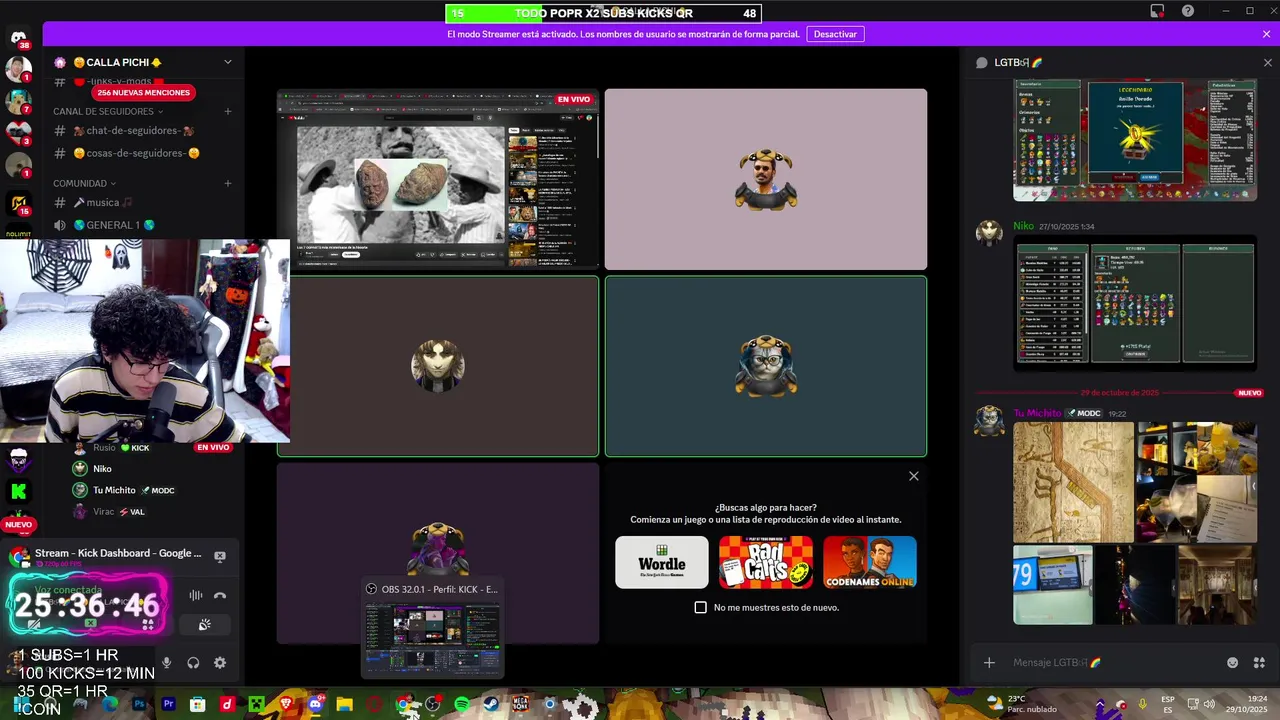
Task: Open the inbox icon in title bar
Action: click(1157, 11)
